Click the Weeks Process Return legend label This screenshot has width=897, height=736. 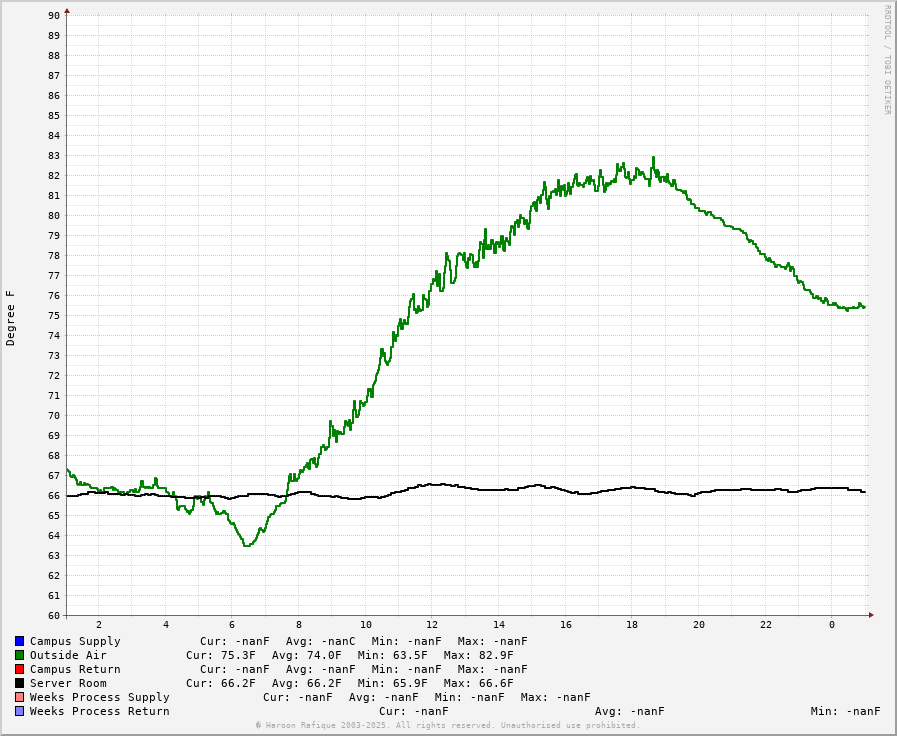tap(99, 711)
